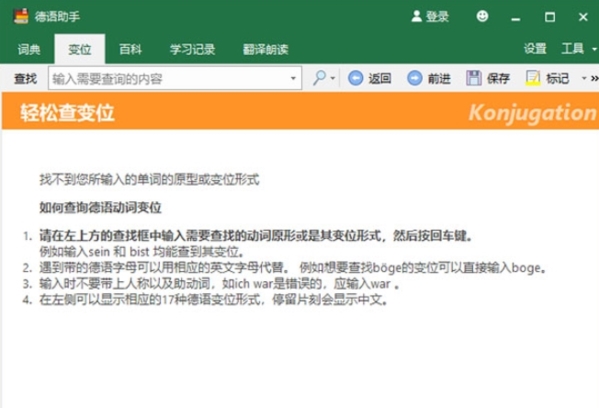
Task: Click the 查找 label beside the search box
Action: [x=26, y=79]
